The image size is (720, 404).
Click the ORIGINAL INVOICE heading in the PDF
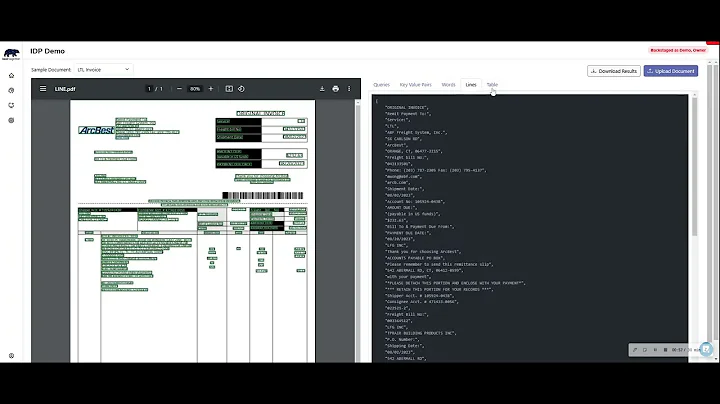[260, 113]
